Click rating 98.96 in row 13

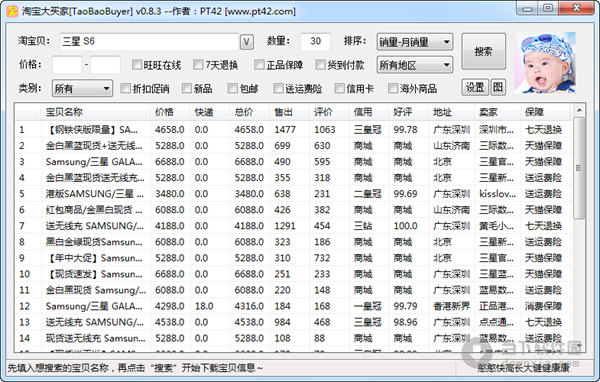pos(405,323)
